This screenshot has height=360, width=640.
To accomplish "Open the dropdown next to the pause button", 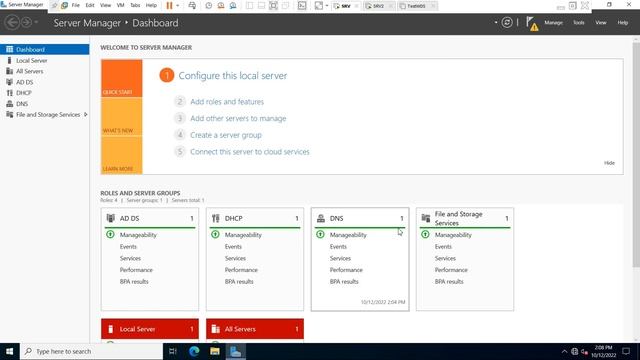I will 178,6.
